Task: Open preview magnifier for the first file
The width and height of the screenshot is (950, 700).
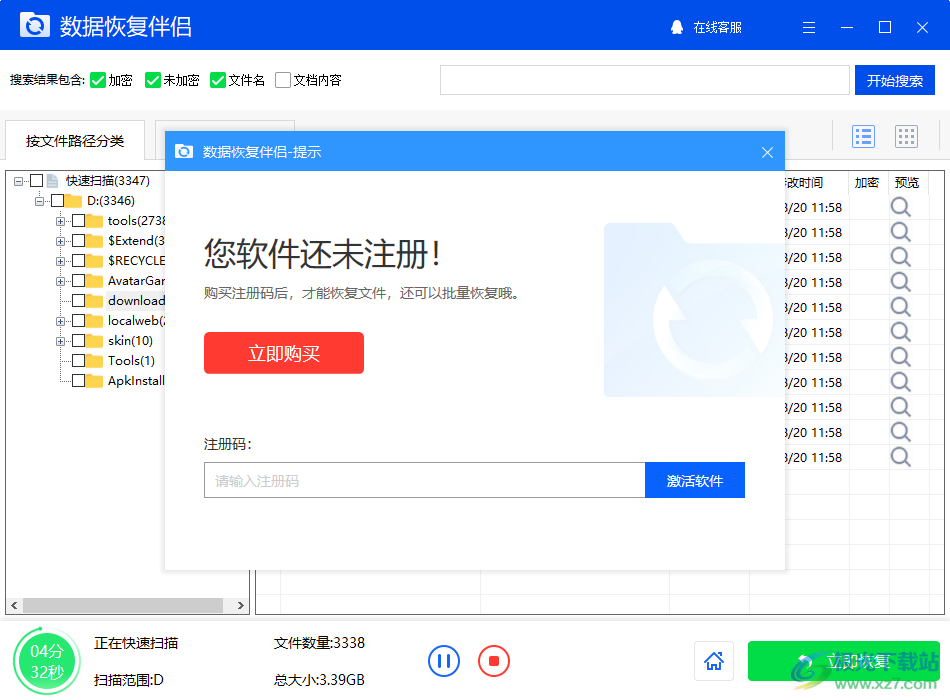Action: click(x=901, y=207)
